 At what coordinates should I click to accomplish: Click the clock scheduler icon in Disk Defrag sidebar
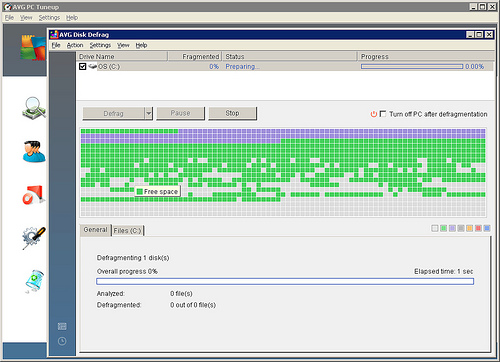coord(62,341)
